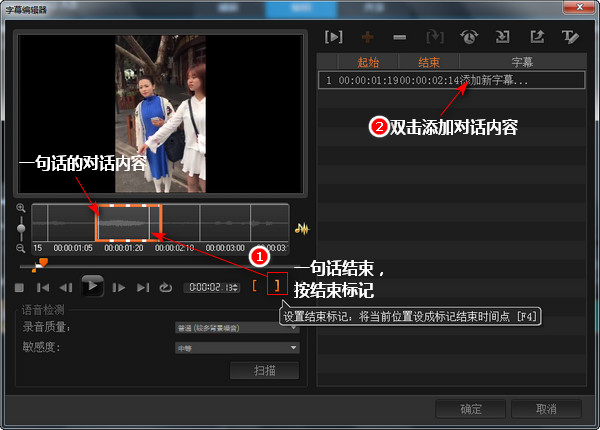The width and height of the screenshot is (600, 430).
Task: Open the time offset clock icon
Action: coord(469,37)
